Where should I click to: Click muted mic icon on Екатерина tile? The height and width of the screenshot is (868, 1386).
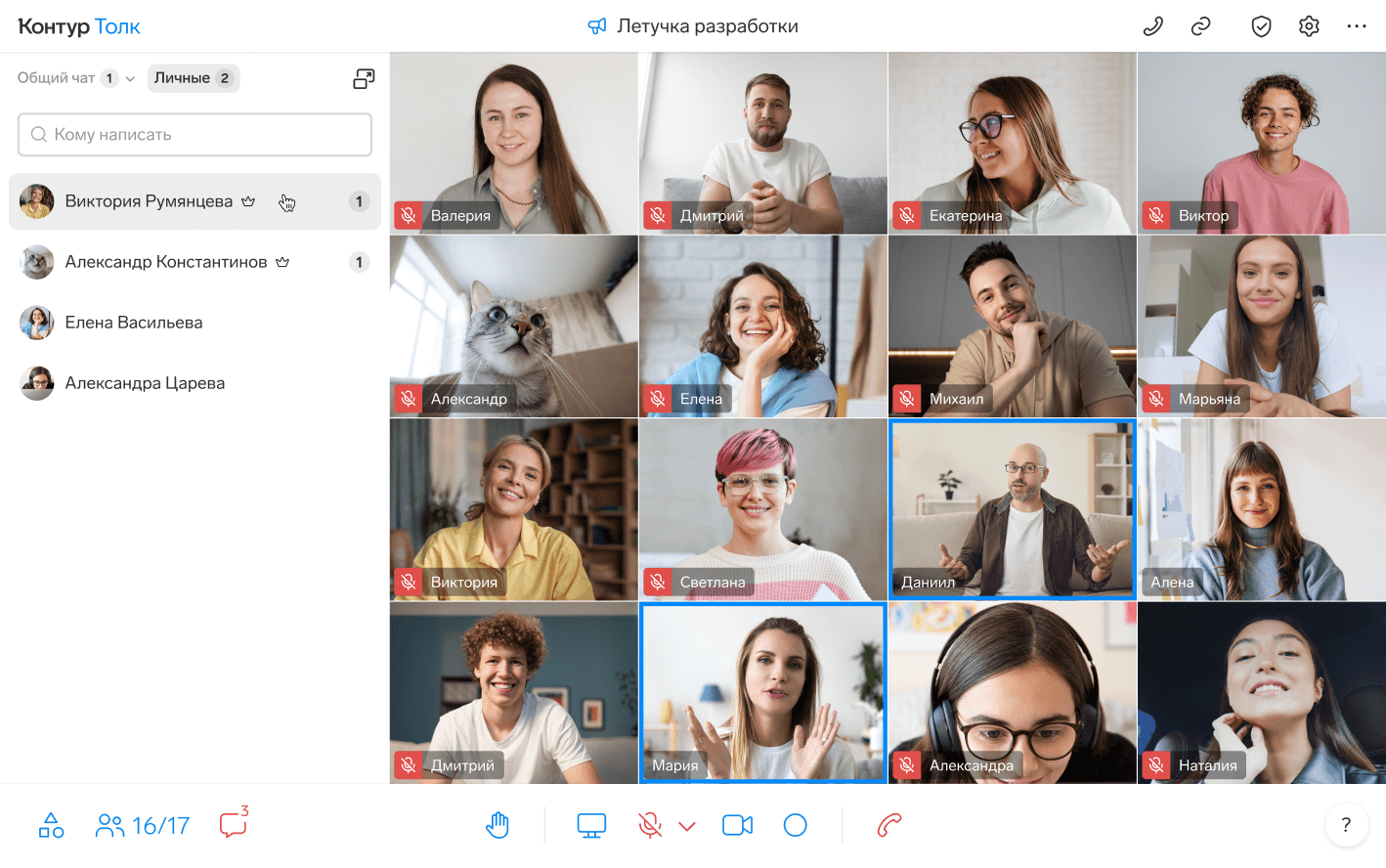point(907,216)
